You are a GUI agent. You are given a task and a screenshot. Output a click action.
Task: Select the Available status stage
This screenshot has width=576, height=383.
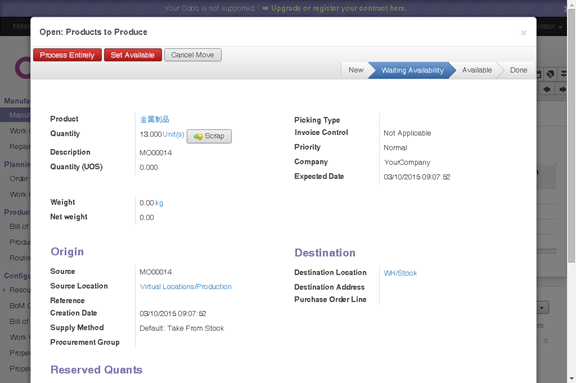click(x=477, y=70)
